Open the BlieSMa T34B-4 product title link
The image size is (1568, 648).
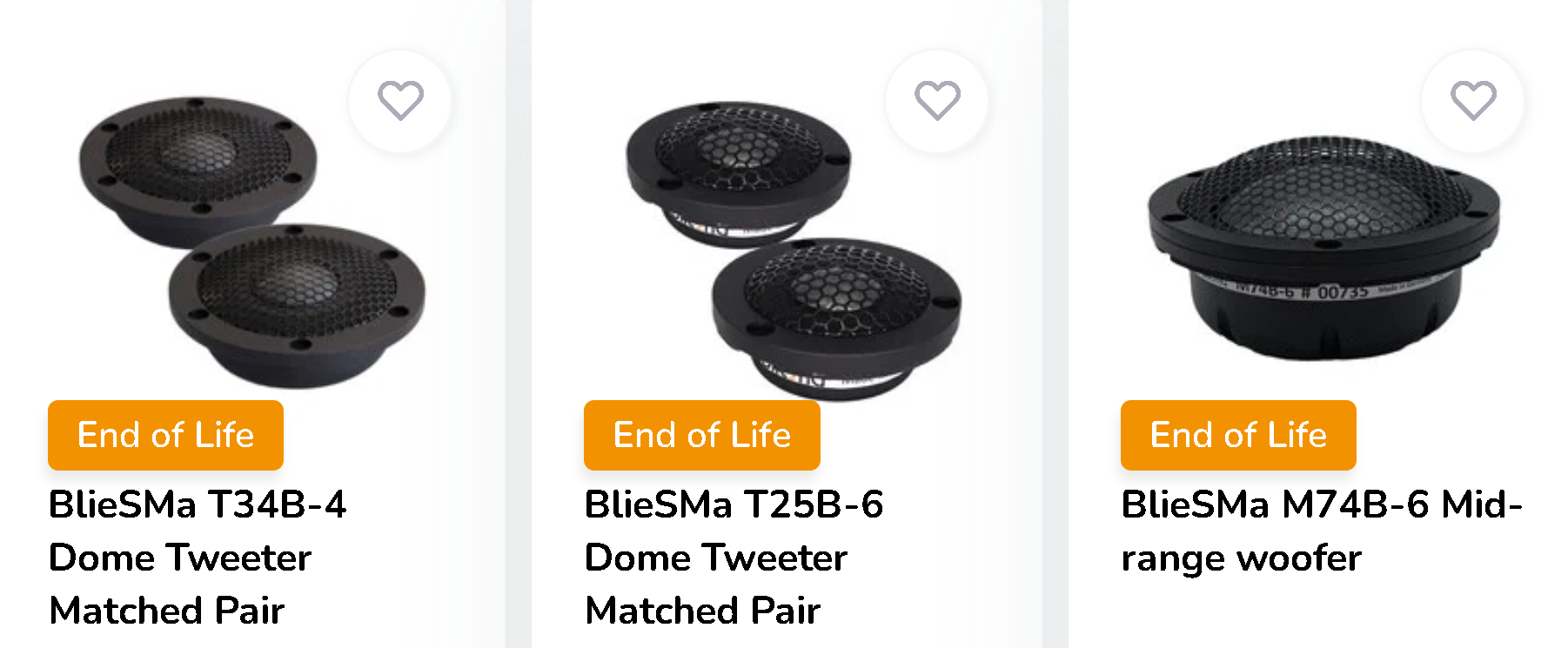[x=198, y=504]
